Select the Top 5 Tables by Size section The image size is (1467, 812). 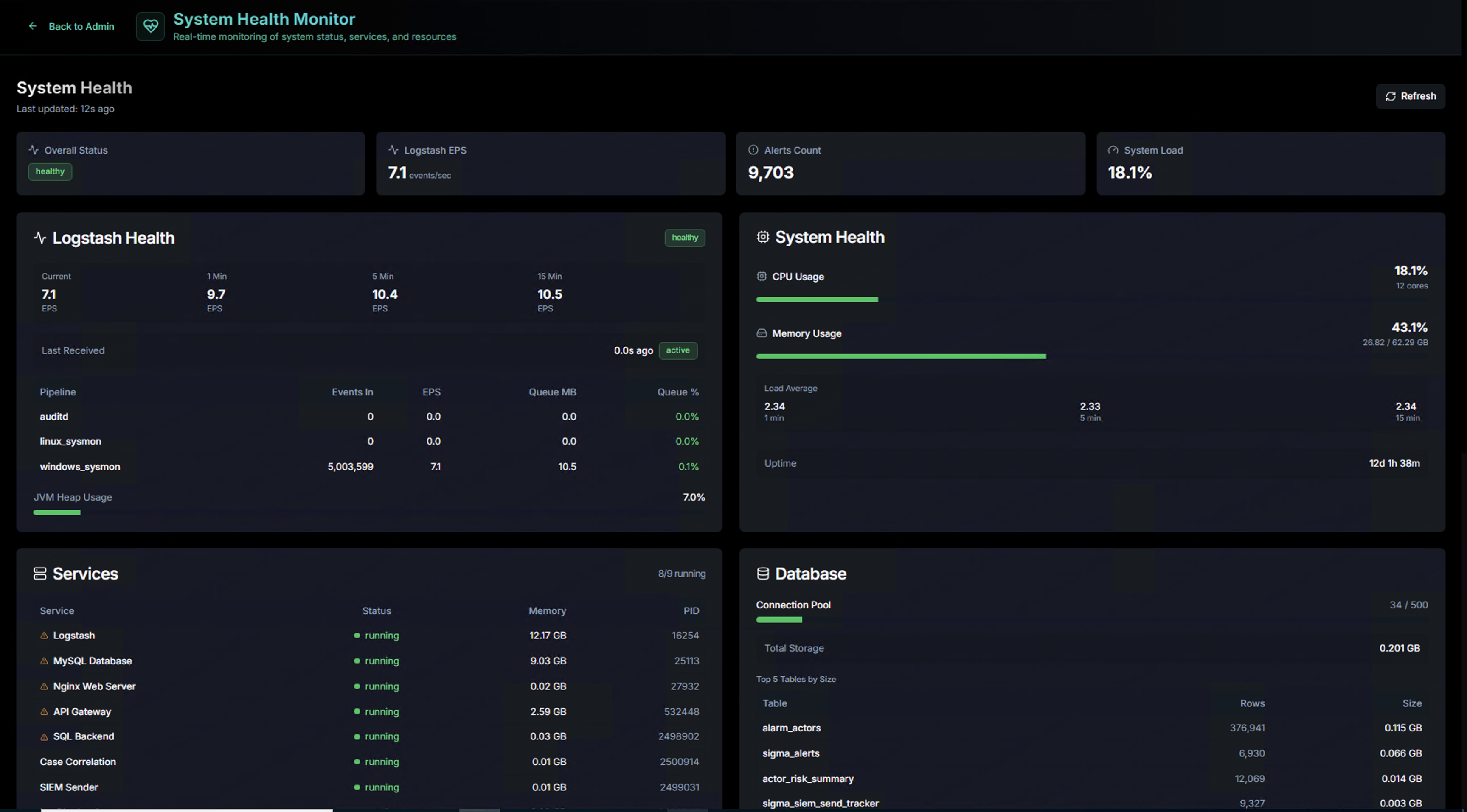point(795,679)
